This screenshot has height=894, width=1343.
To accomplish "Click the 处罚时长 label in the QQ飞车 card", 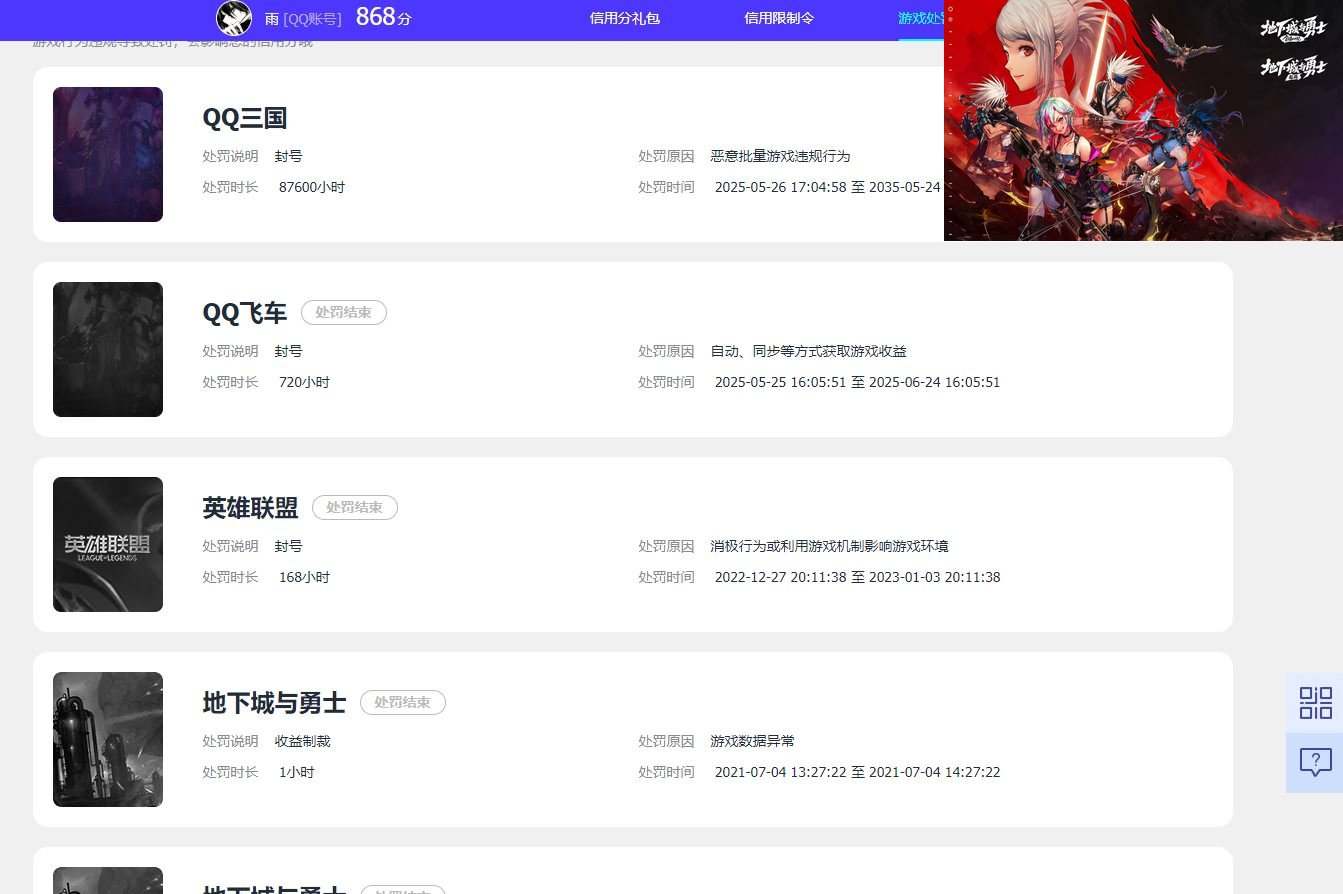I will (230, 382).
